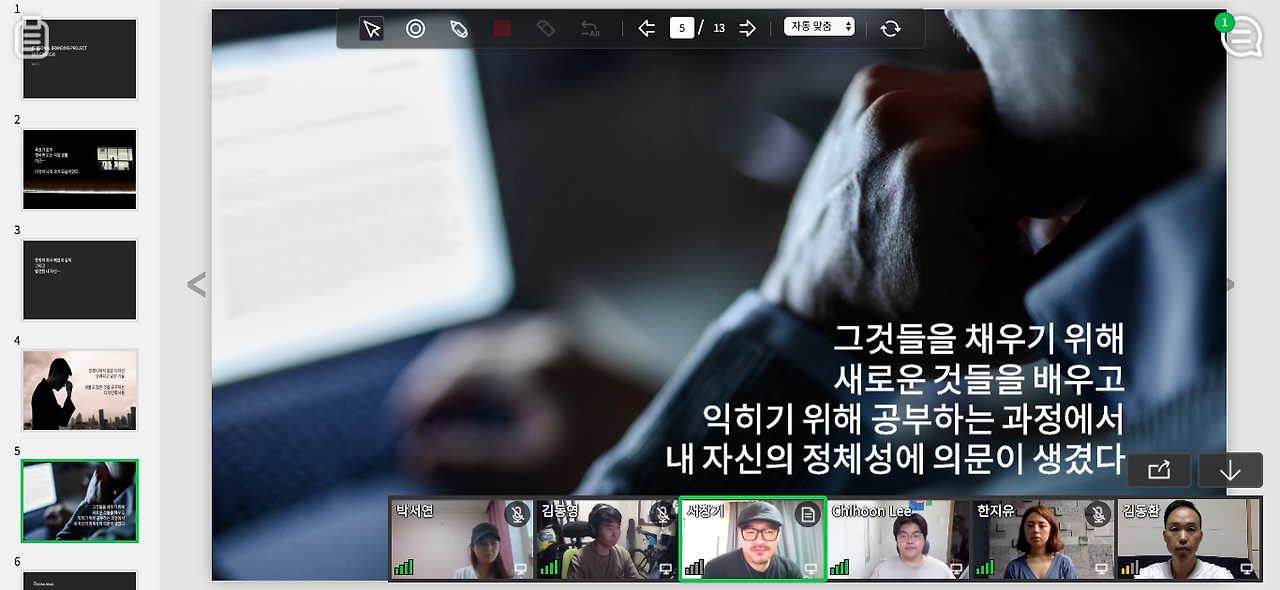The height and width of the screenshot is (590, 1280).
Task: Click signal bars on 한지유's tile
Action: coord(985,567)
